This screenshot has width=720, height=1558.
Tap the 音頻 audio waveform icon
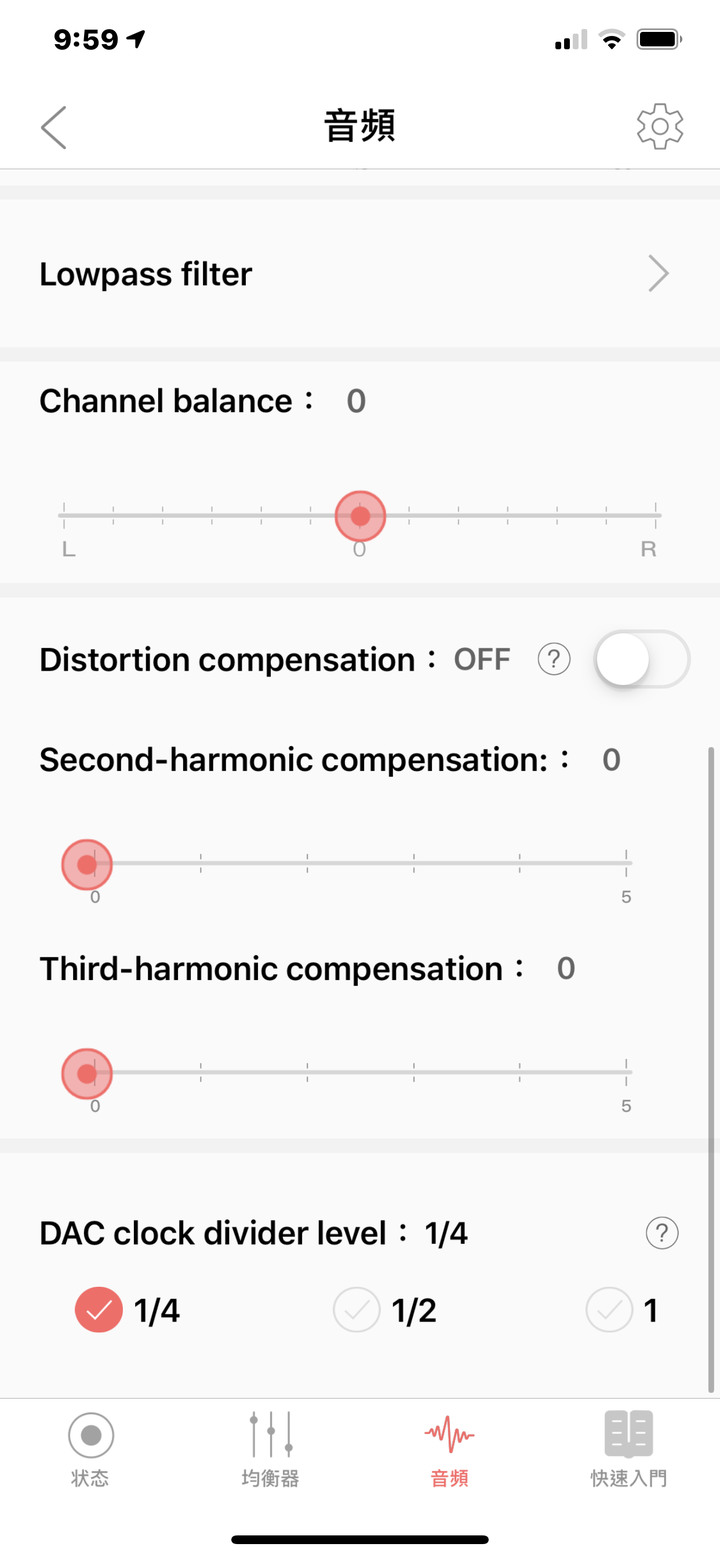coord(449,1435)
